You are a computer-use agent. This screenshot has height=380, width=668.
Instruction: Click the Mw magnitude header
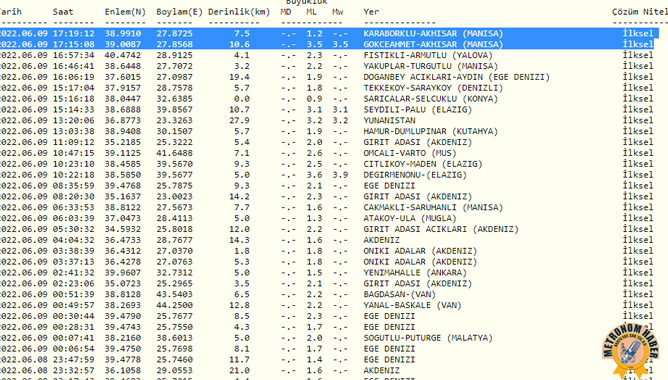pos(337,12)
